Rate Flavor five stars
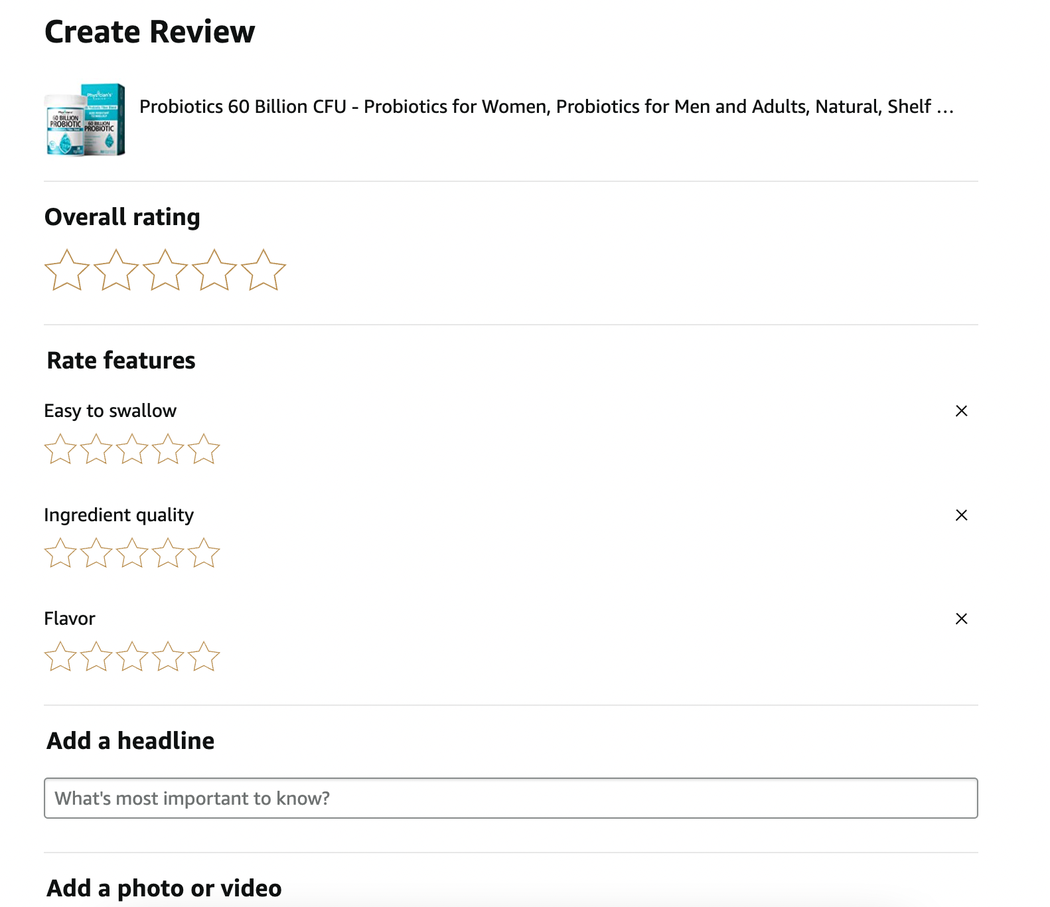Screen dimensions: 1050x907 coord(204,657)
